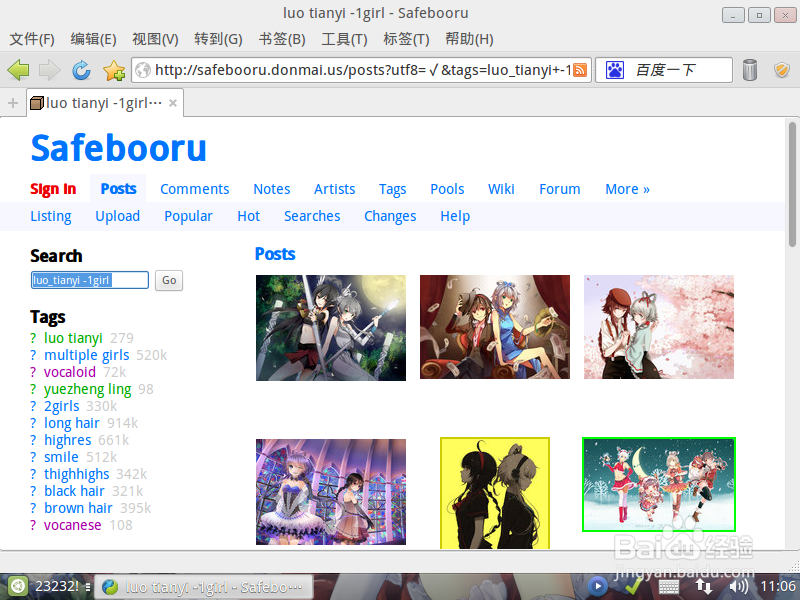
Task: Click the Baidu paw search engine icon
Action: (x=615, y=70)
